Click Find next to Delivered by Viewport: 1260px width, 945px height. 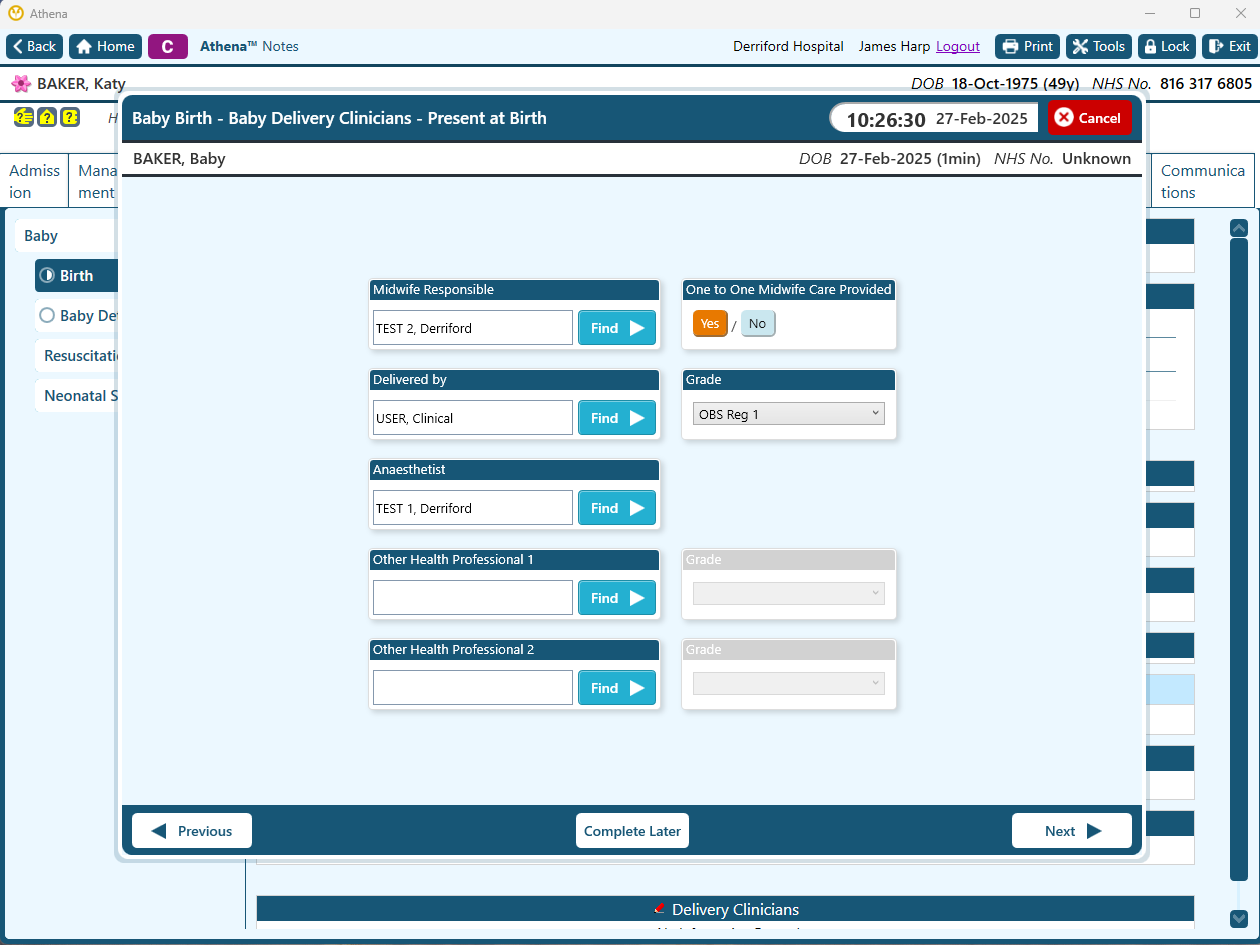pyautogui.click(x=617, y=418)
